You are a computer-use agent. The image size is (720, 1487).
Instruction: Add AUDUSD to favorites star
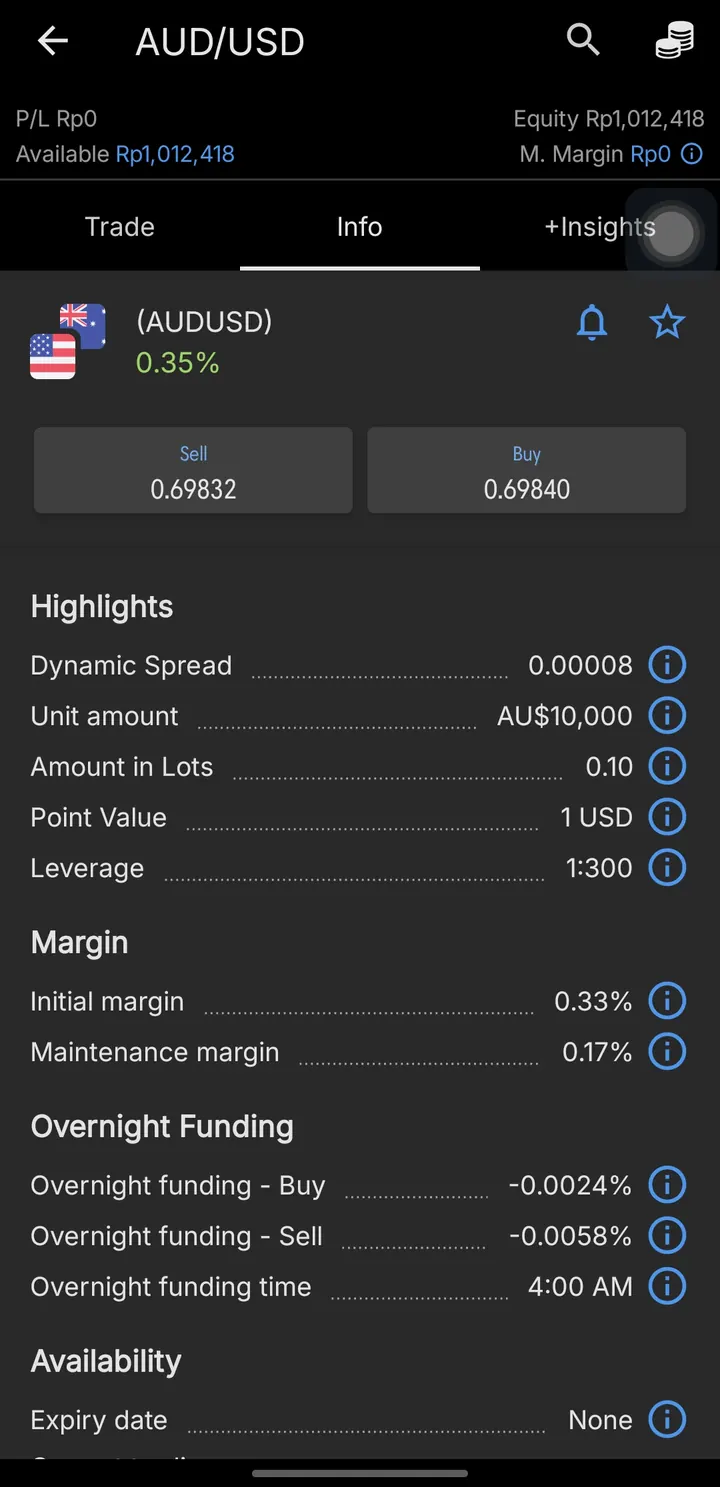point(667,323)
